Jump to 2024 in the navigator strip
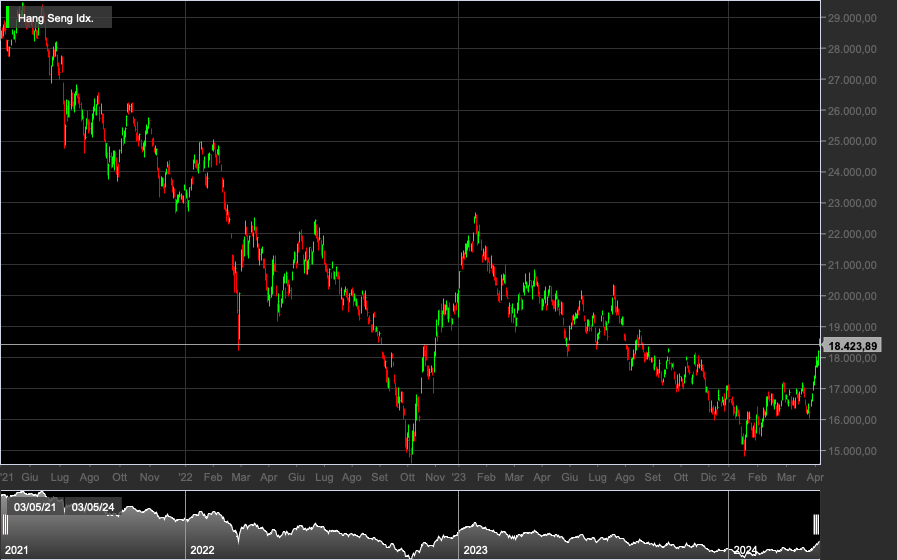The width and height of the screenshot is (897, 560). pyautogui.click(x=745, y=550)
